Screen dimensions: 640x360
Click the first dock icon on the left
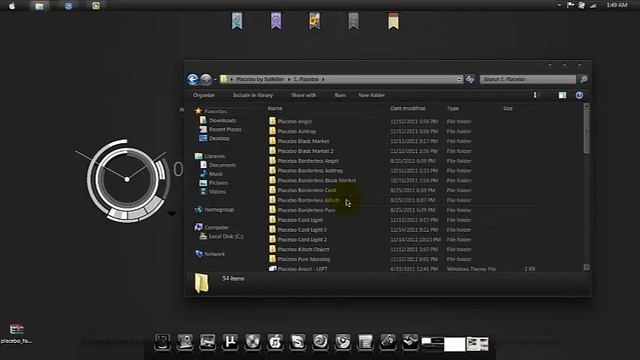(x=162, y=341)
